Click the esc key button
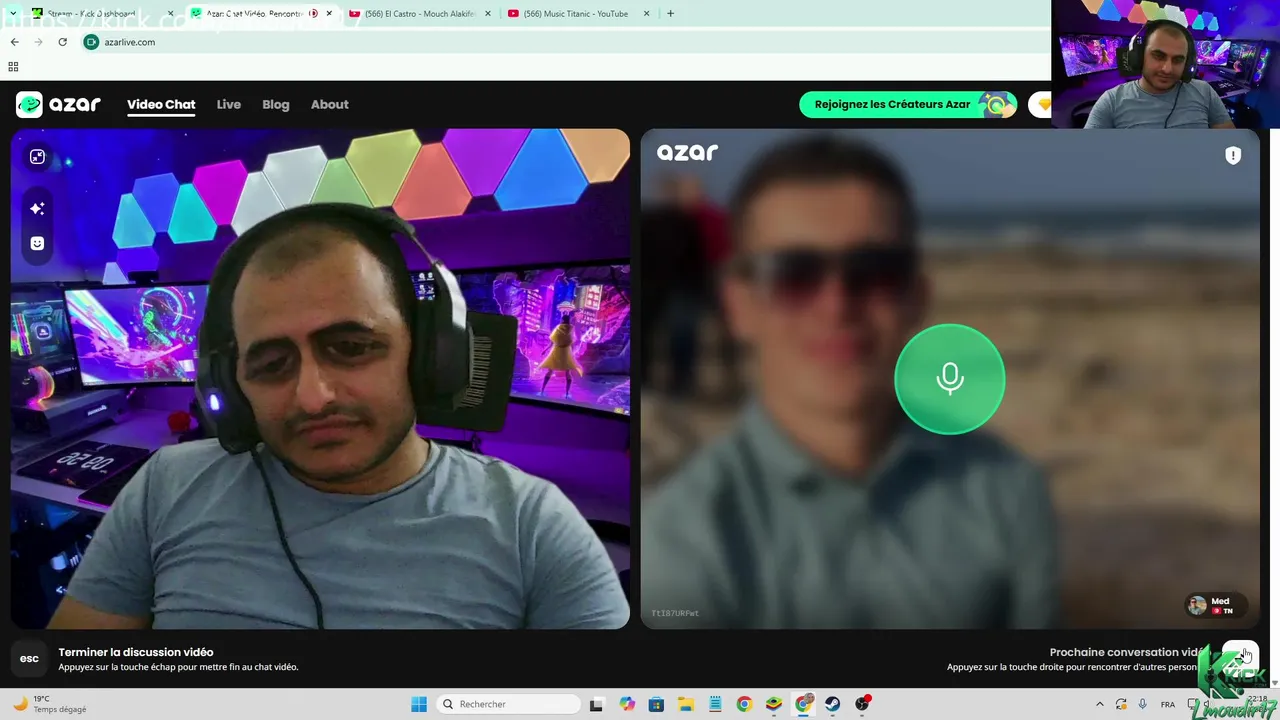 pos(29,658)
